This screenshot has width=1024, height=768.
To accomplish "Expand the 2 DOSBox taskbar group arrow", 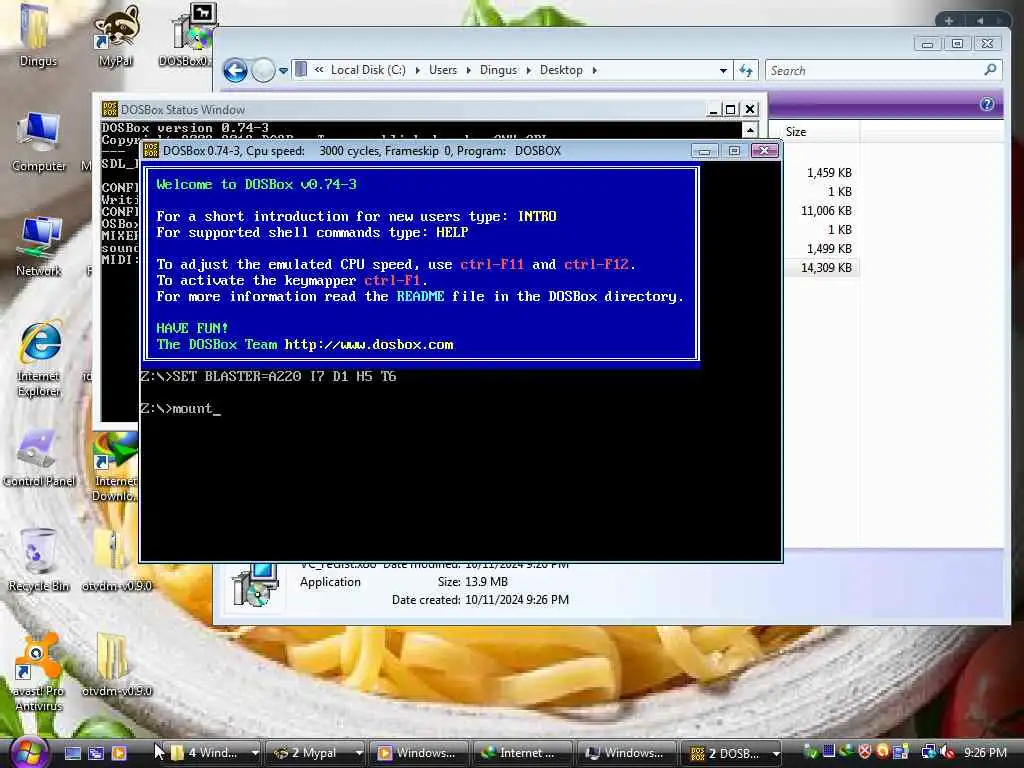I will click(775, 753).
